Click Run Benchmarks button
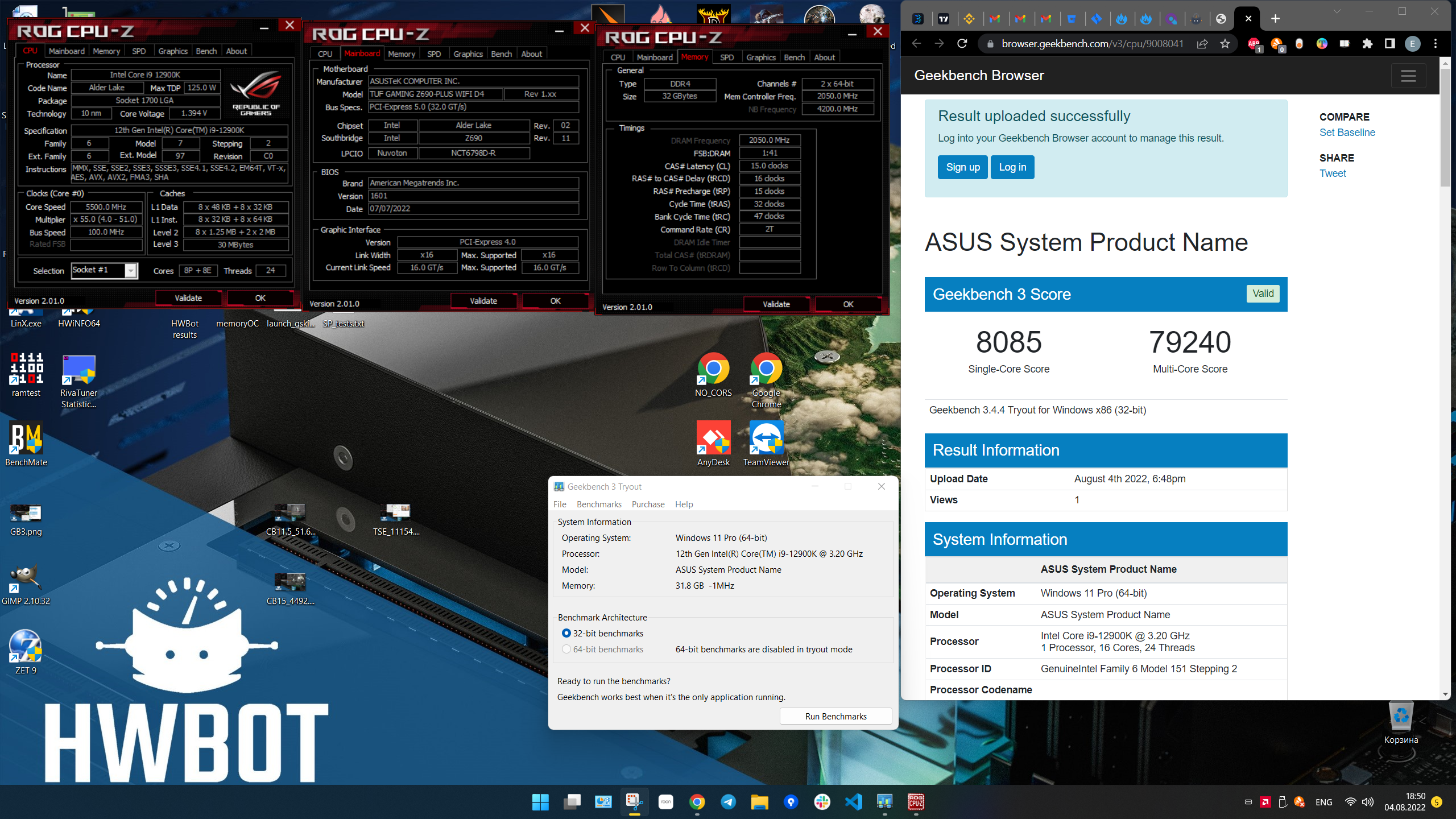Viewport: 1456px width, 819px height. 835,716
